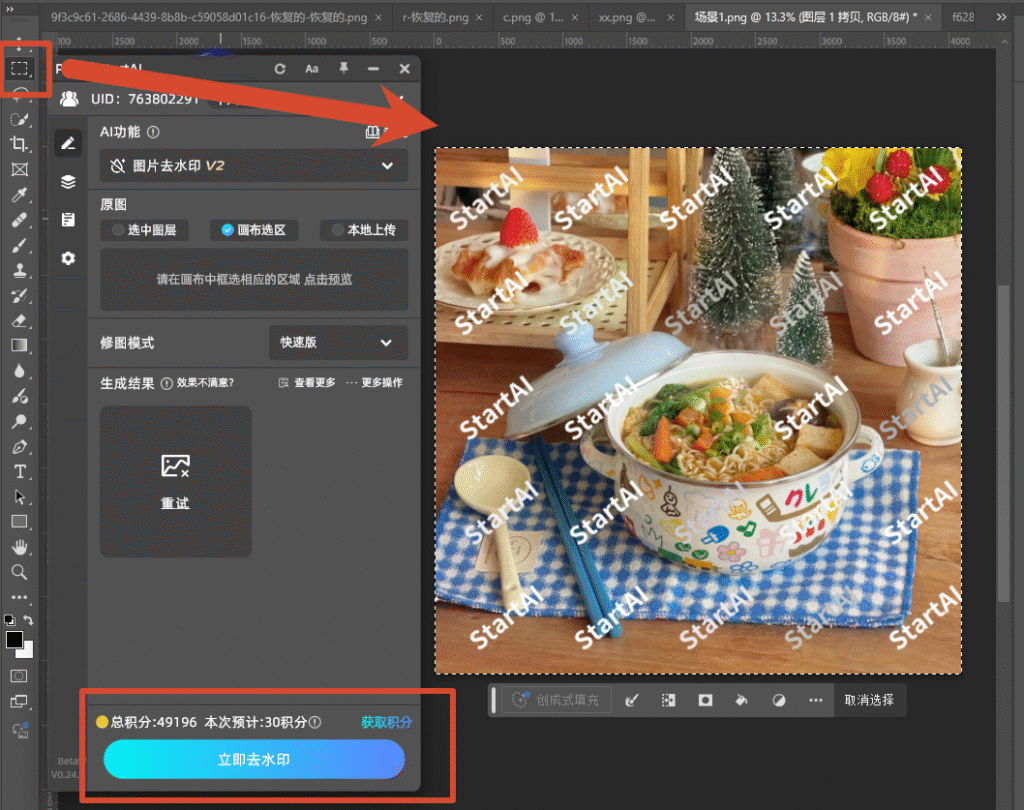1024x810 pixels.
Task: Select the 画布选区 radio option
Action: (x=254, y=230)
